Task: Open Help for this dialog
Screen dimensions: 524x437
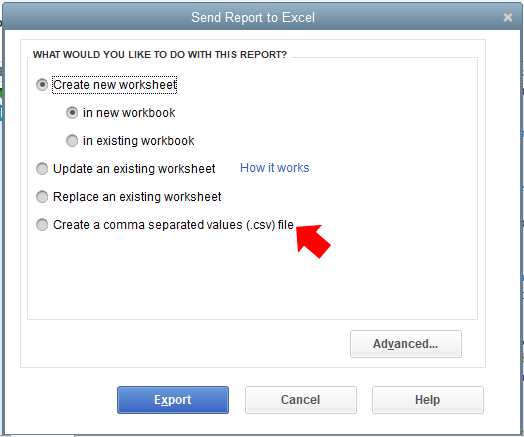Action: click(x=428, y=400)
